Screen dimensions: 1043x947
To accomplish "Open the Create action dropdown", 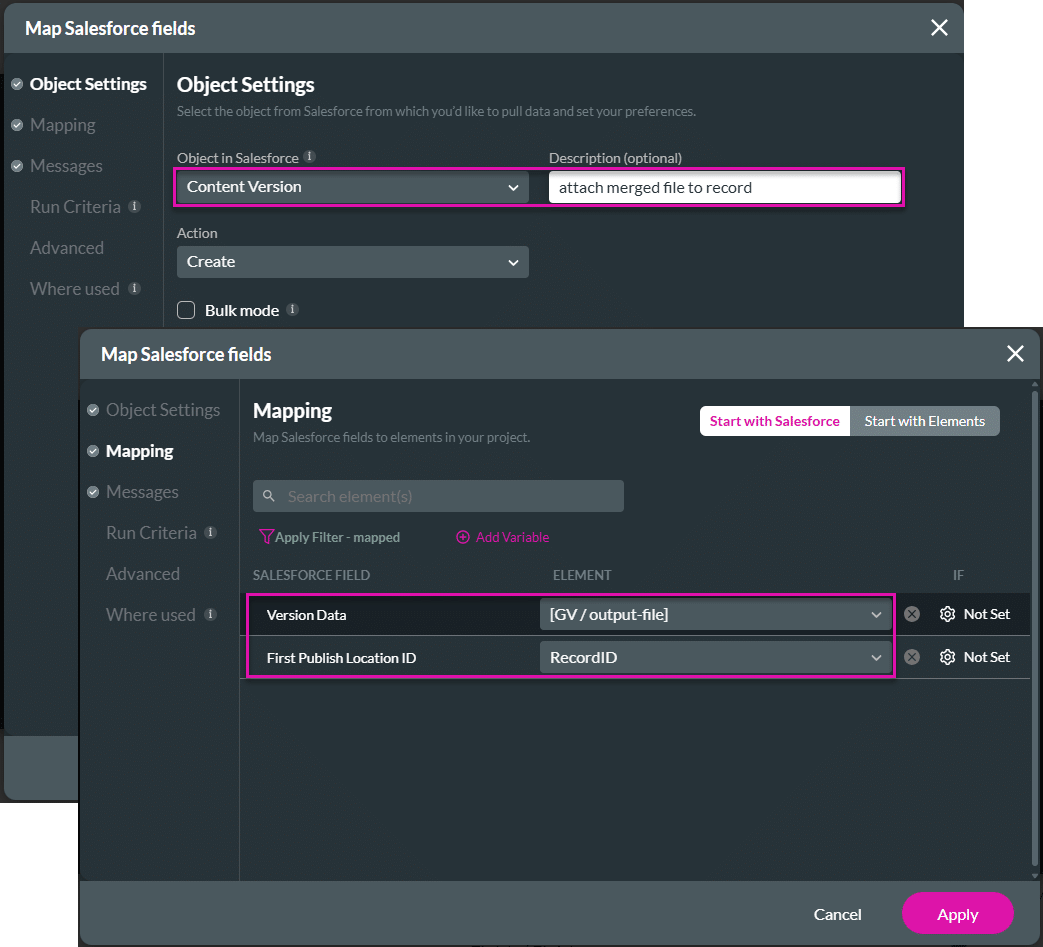I will point(353,262).
